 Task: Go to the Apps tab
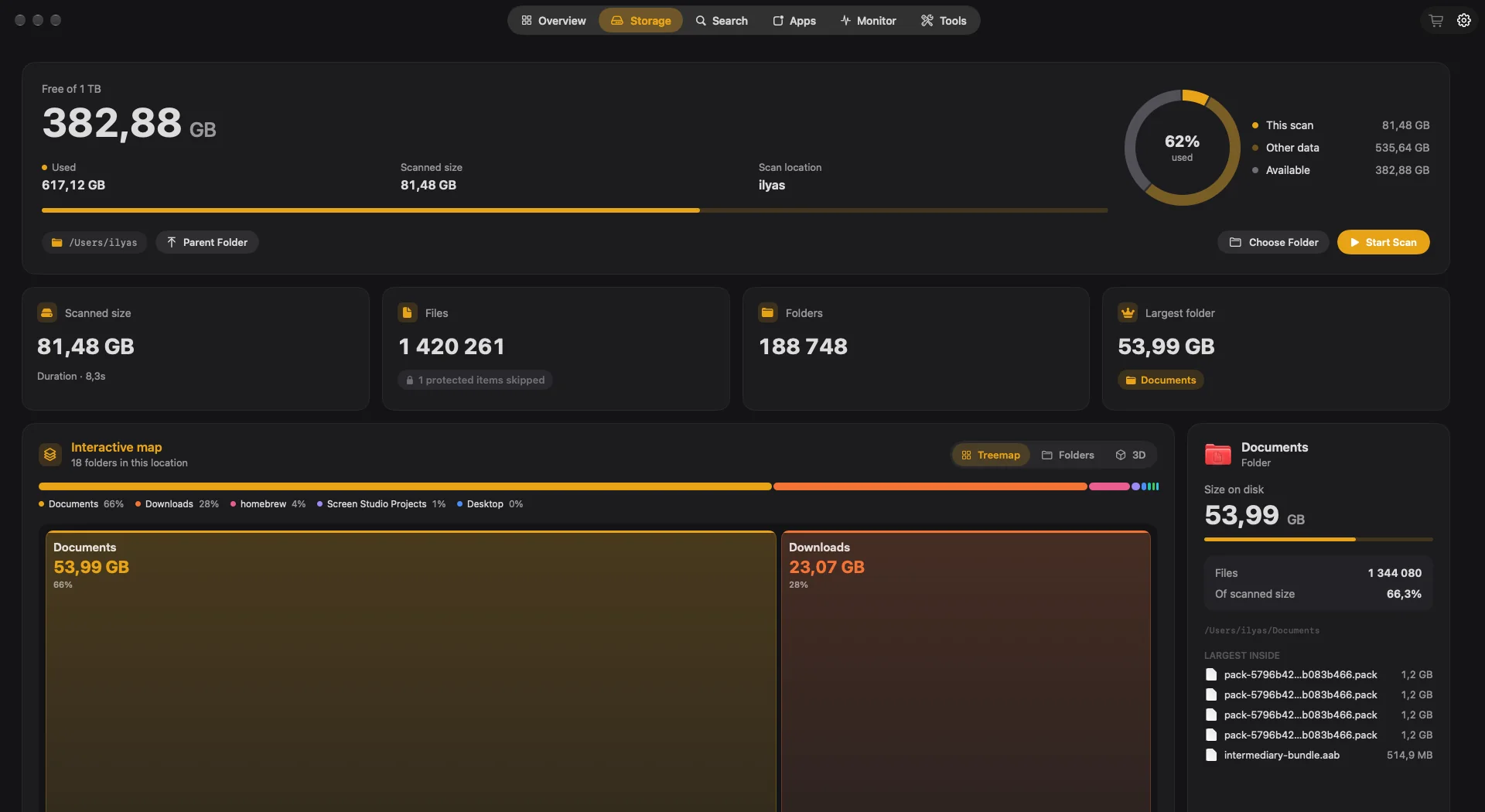(x=794, y=21)
